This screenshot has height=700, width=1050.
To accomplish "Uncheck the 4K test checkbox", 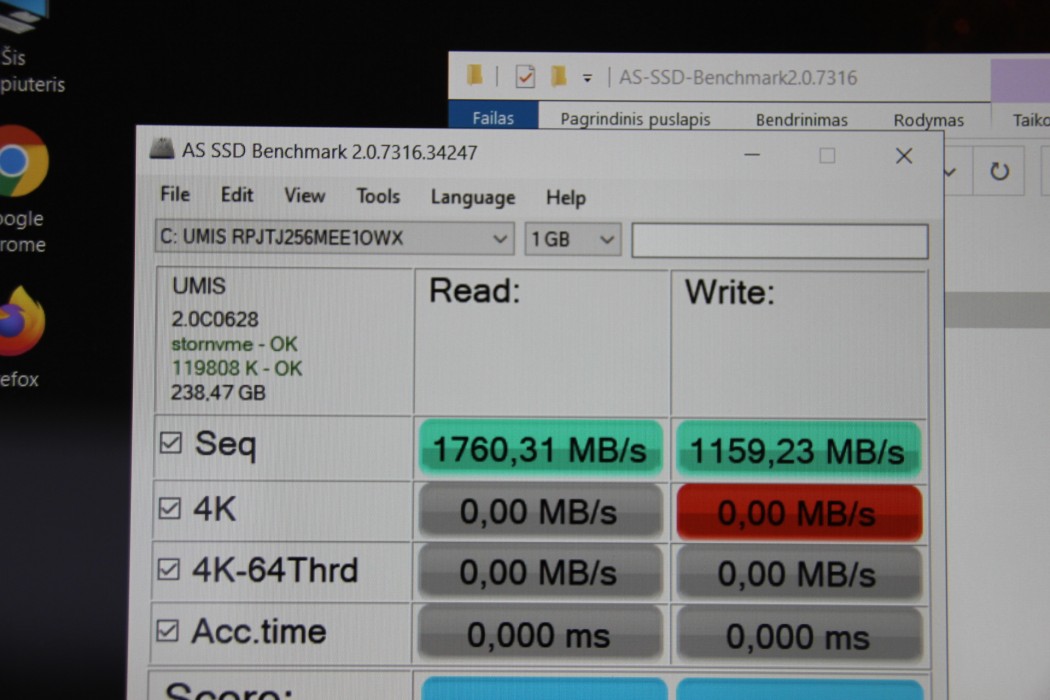I will [169, 508].
